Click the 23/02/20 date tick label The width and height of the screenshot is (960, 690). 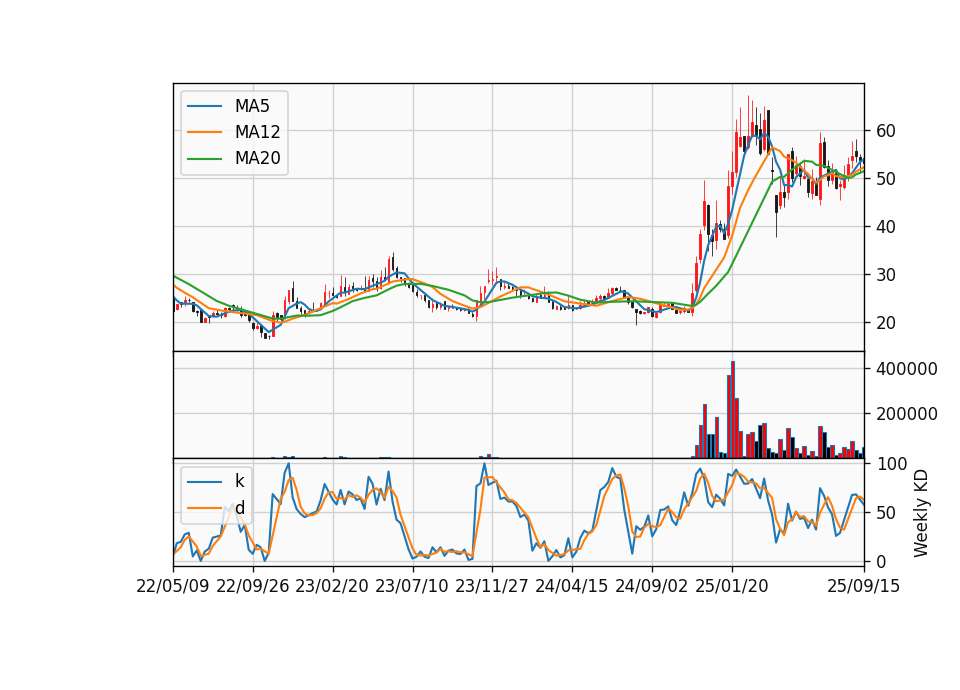point(332,586)
